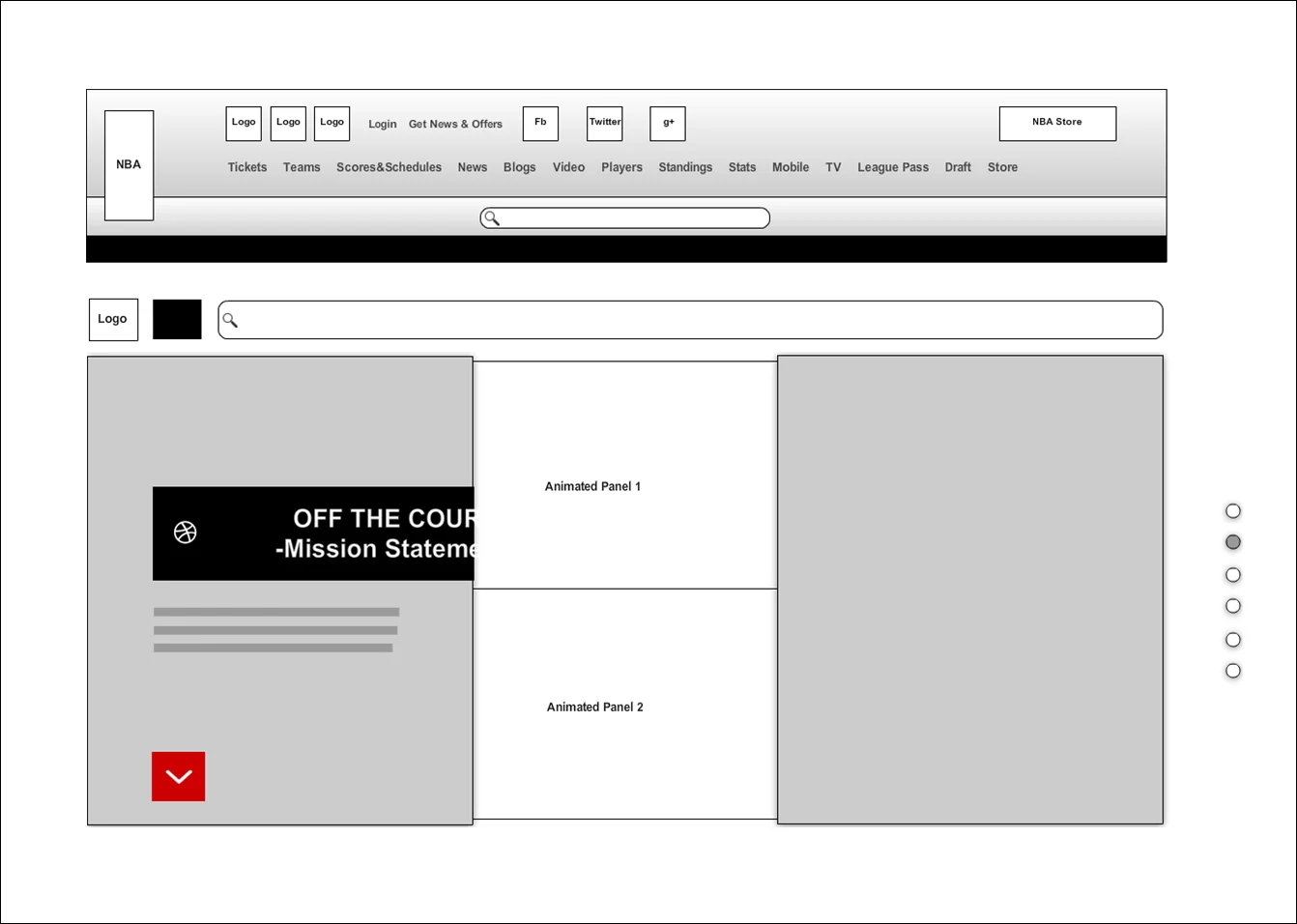The image size is (1297, 924).
Task: Select the first Logo placeholder in the header
Action: 243,123
